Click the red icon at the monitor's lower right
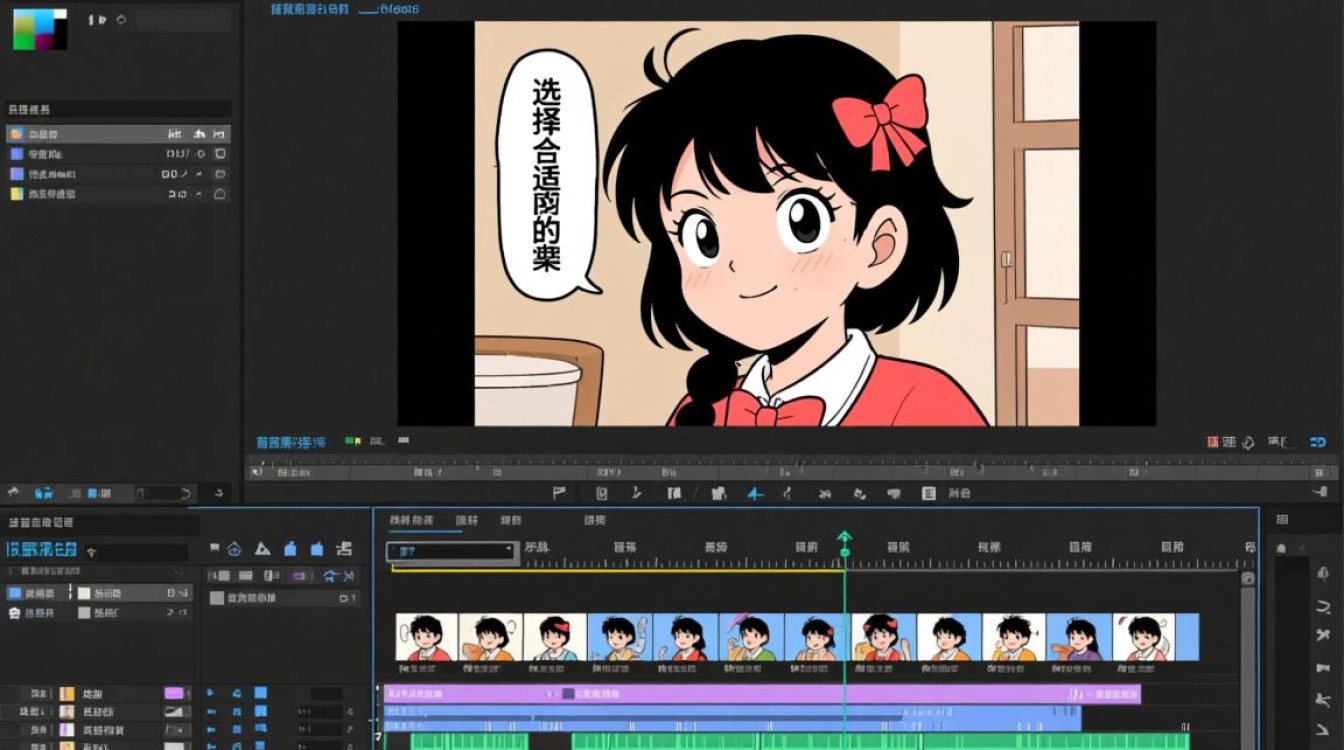The width and height of the screenshot is (1344, 750). [x=1213, y=441]
